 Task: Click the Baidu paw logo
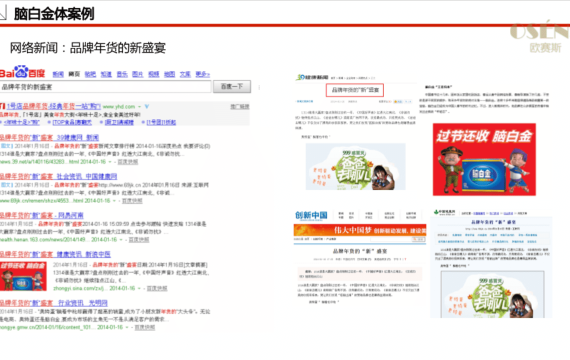[x=22, y=72]
